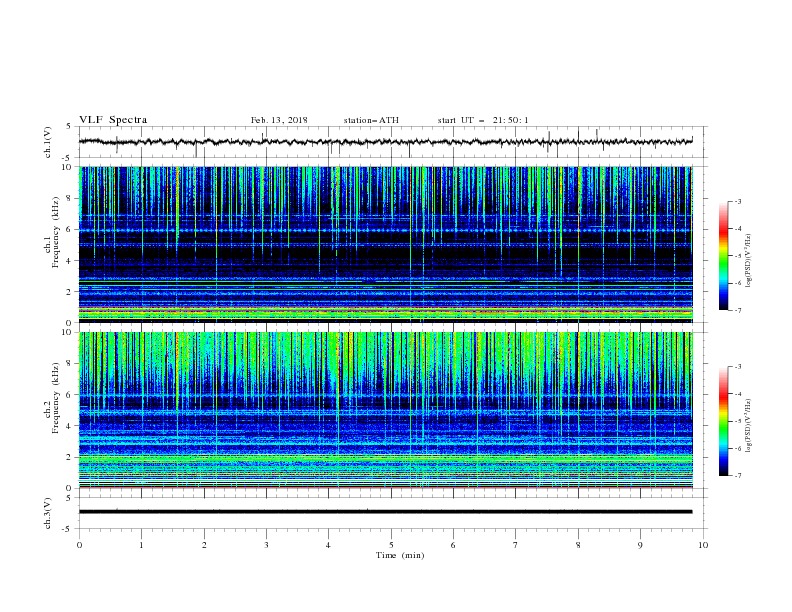Click time axis tick label "4"

pyautogui.click(x=328, y=545)
